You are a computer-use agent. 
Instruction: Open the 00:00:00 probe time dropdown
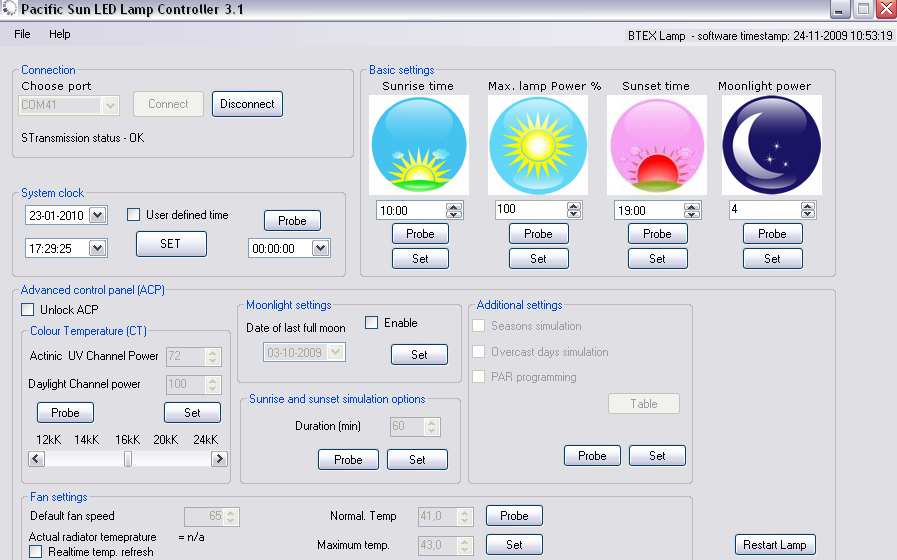(x=320, y=248)
